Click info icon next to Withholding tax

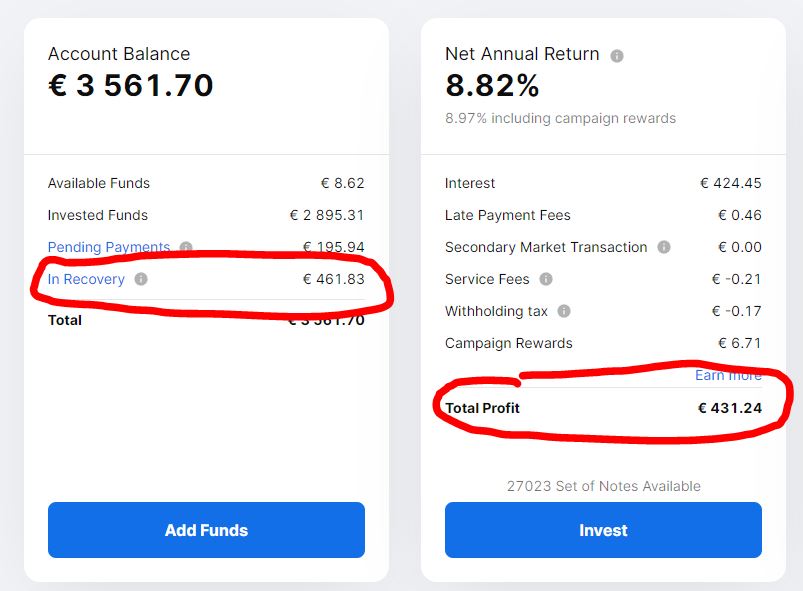[x=564, y=311]
